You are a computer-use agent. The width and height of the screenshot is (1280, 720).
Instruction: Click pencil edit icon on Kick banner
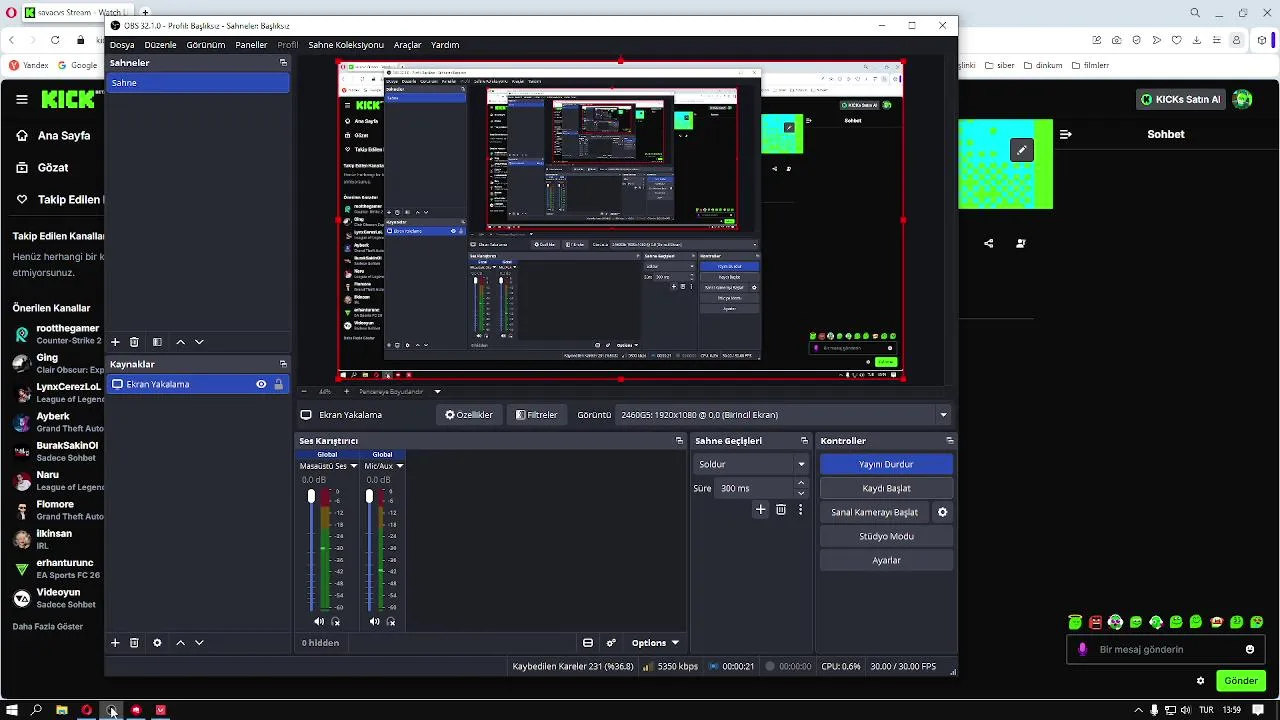1021,150
